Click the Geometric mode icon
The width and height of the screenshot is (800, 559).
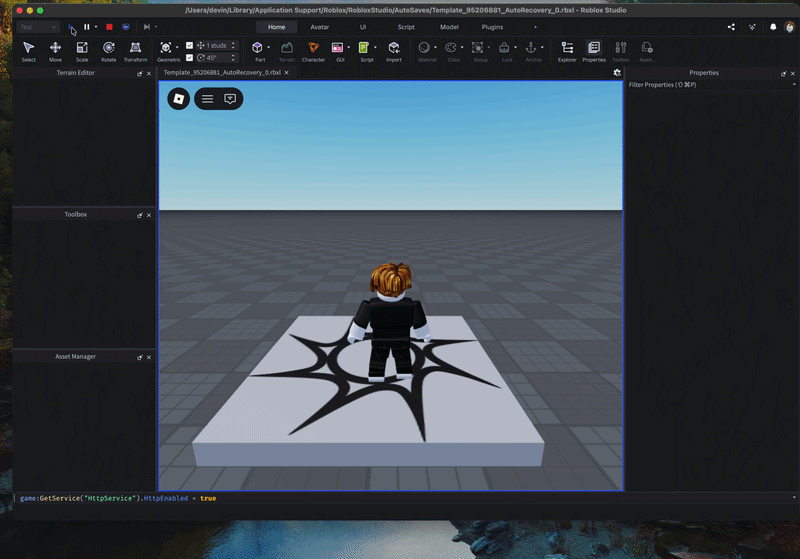pyautogui.click(x=165, y=48)
